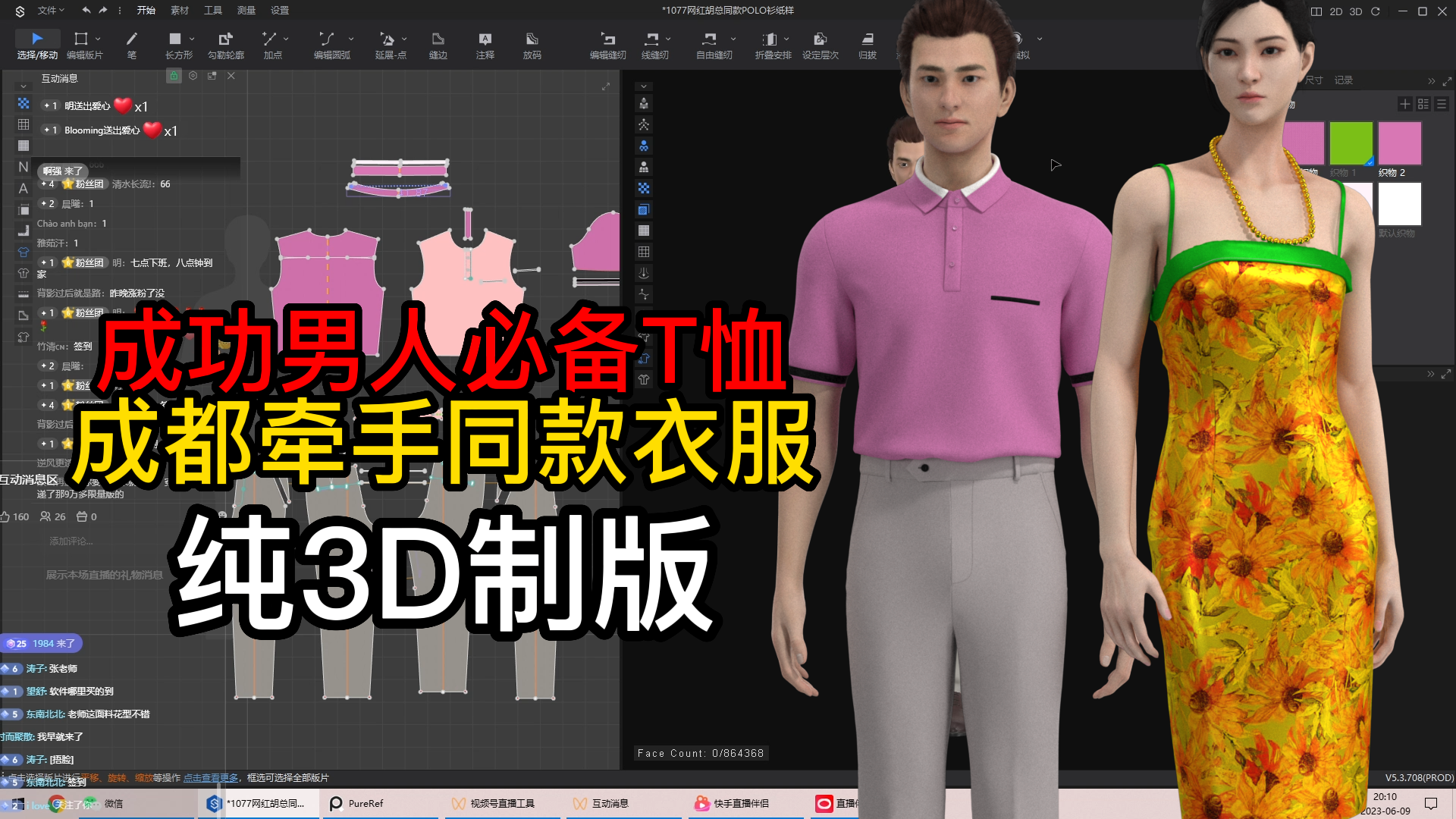Switch to the 记录 tab in right panel

pyautogui.click(x=1344, y=80)
